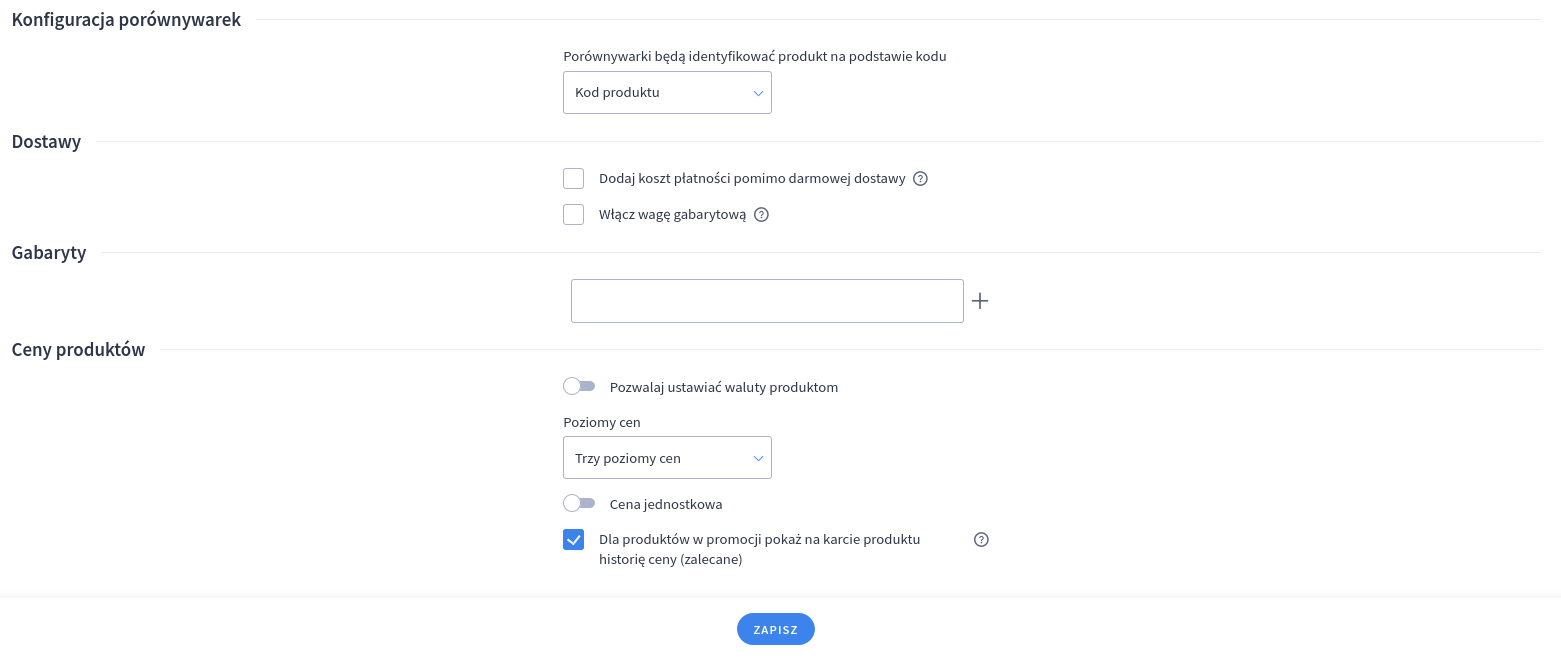
Task: Toggle Pozwalaj ustawiać waluty produktom switch
Action: point(579,387)
